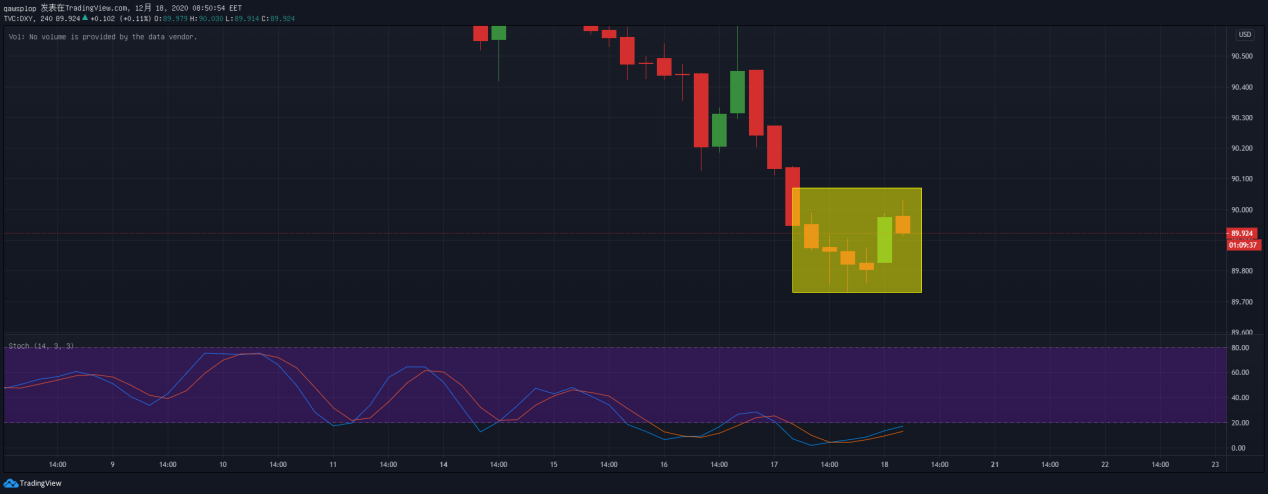This screenshot has width=1268, height=494.
Task: Click the TVC:DXY symbol name in header
Action: pos(19,18)
